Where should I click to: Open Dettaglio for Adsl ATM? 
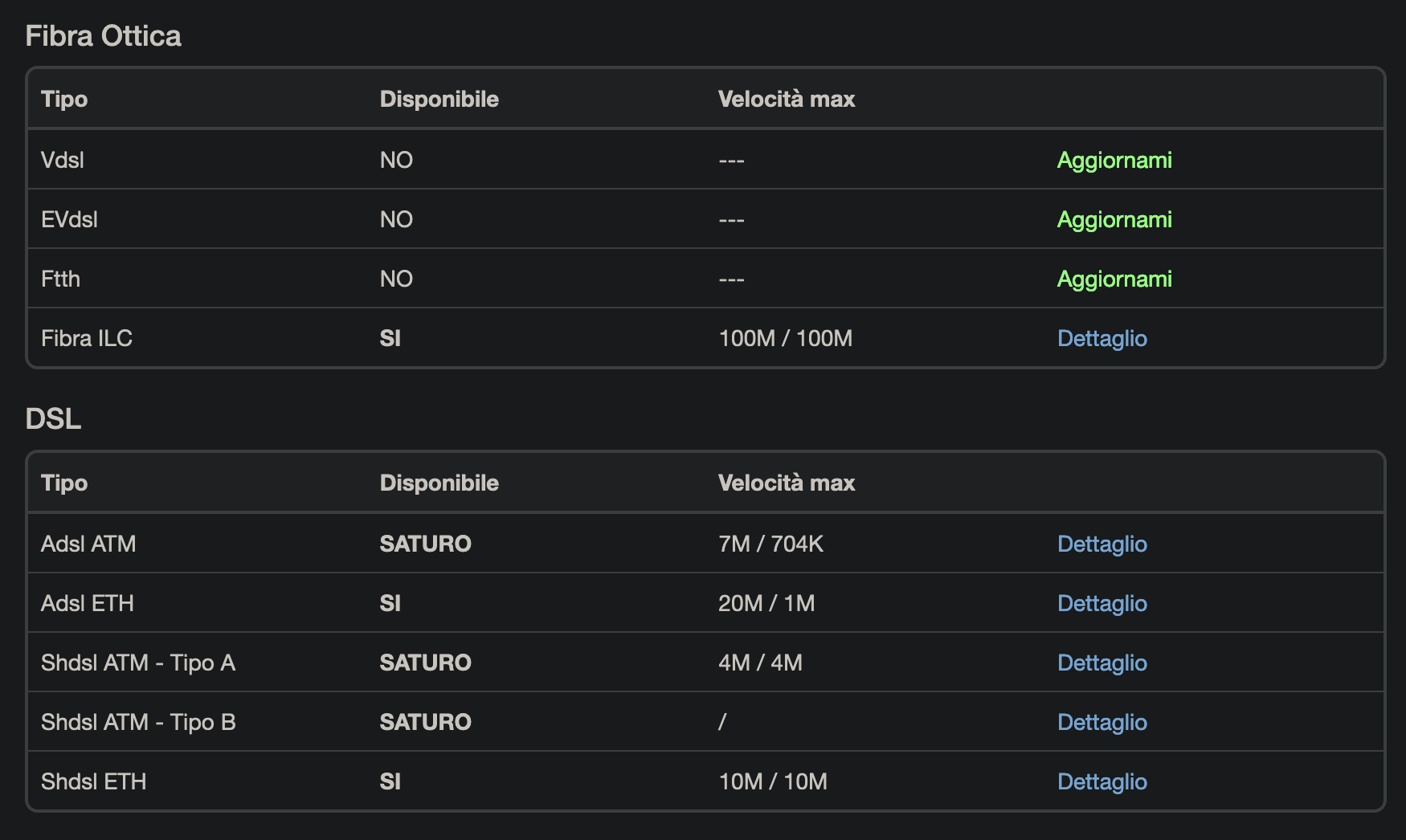coord(1102,544)
